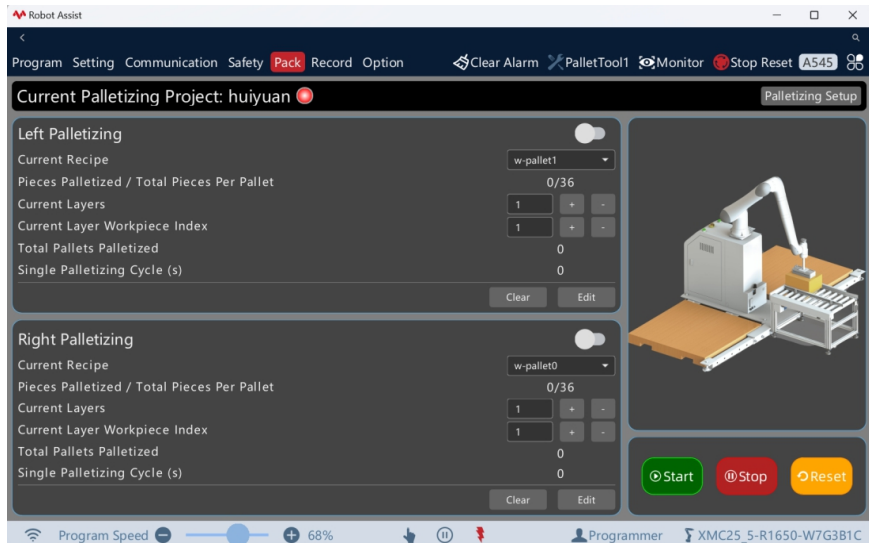Click the robot palletizer 3D preview
This screenshot has height=543, width=869.
tap(747, 274)
